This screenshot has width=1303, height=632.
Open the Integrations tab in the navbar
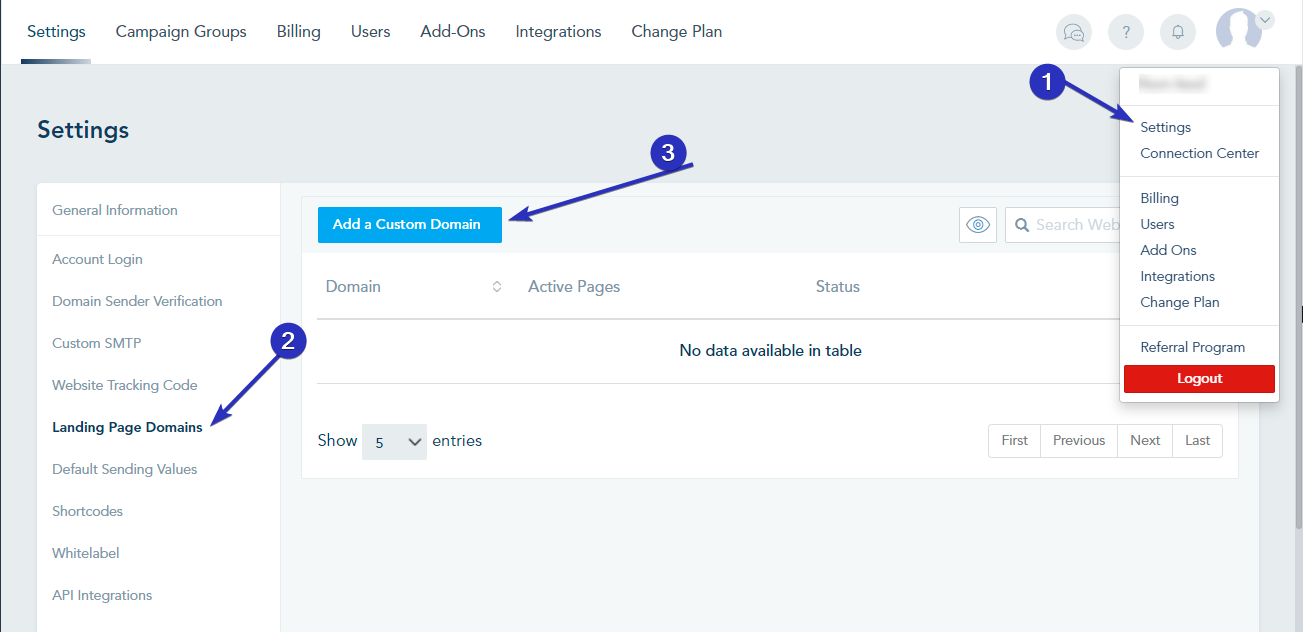(558, 31)
